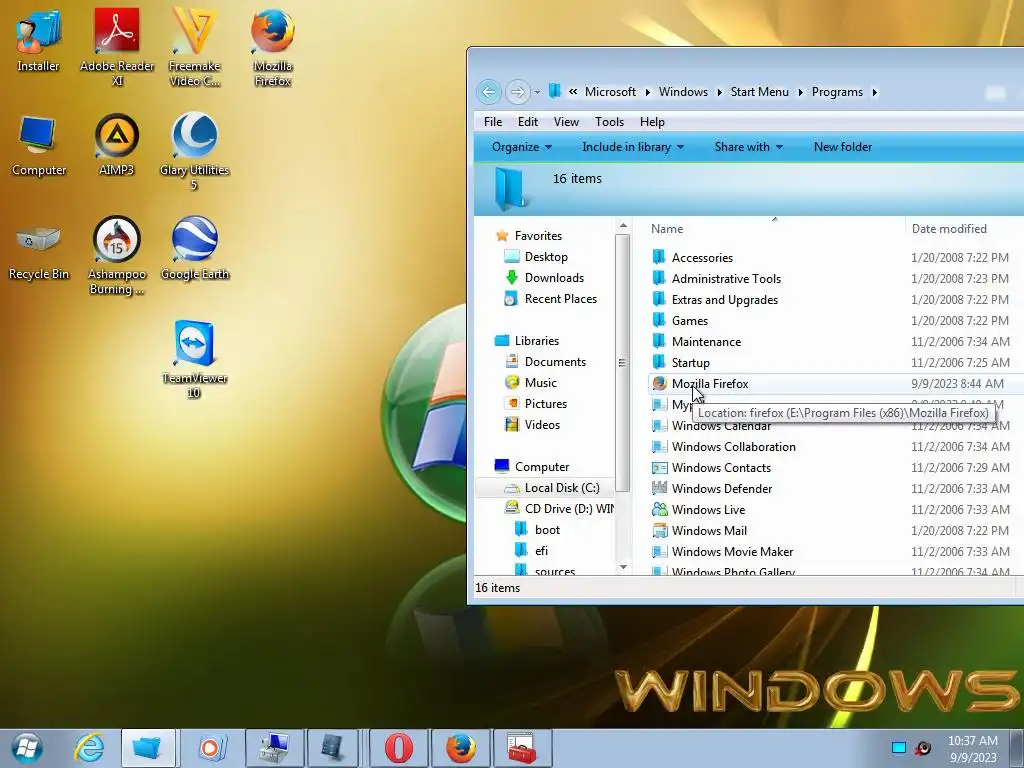Select the AIMP3 desktop icon
The height and width of the screenshot is (768, 1024).
point(116,145)
